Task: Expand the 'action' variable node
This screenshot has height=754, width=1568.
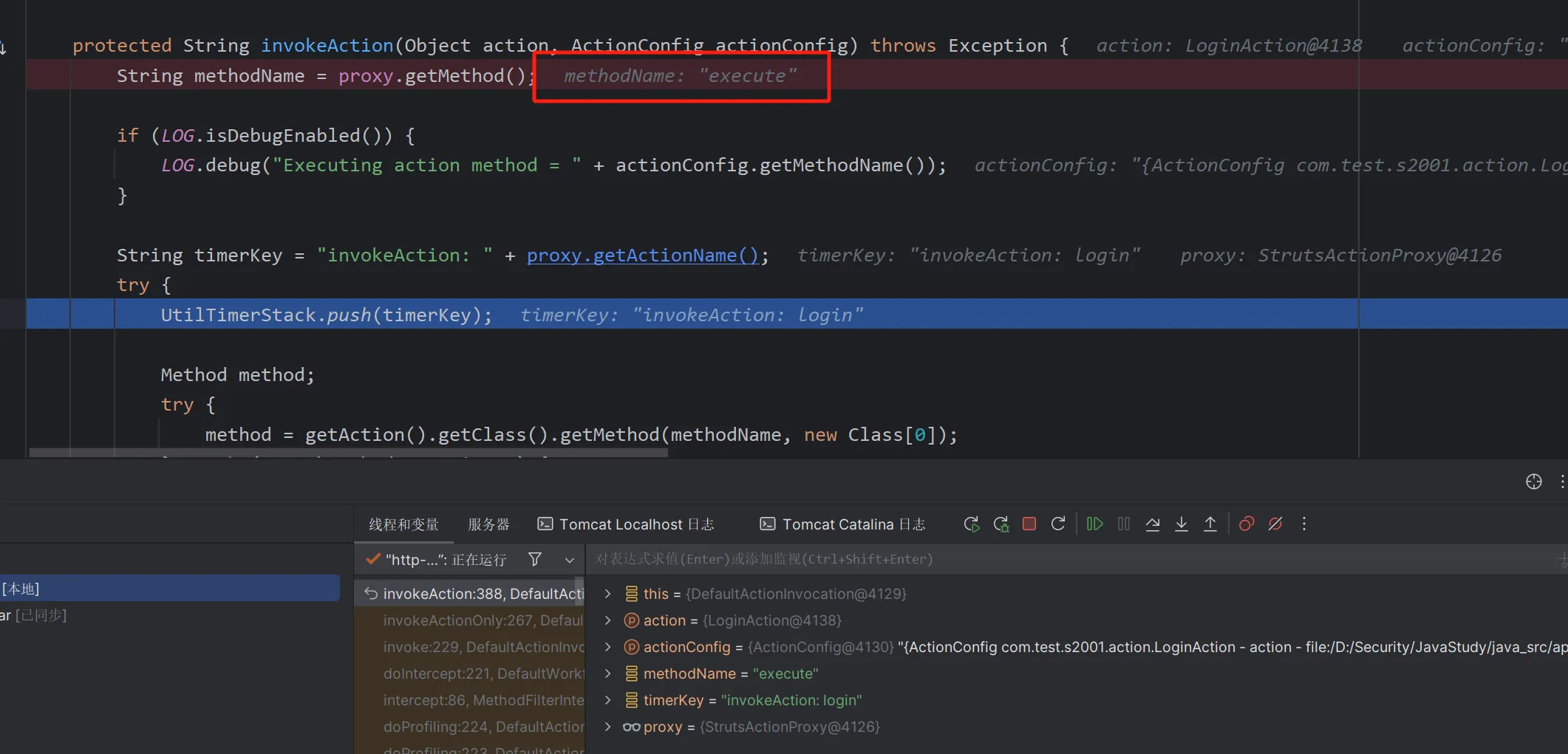Action: 607,620
